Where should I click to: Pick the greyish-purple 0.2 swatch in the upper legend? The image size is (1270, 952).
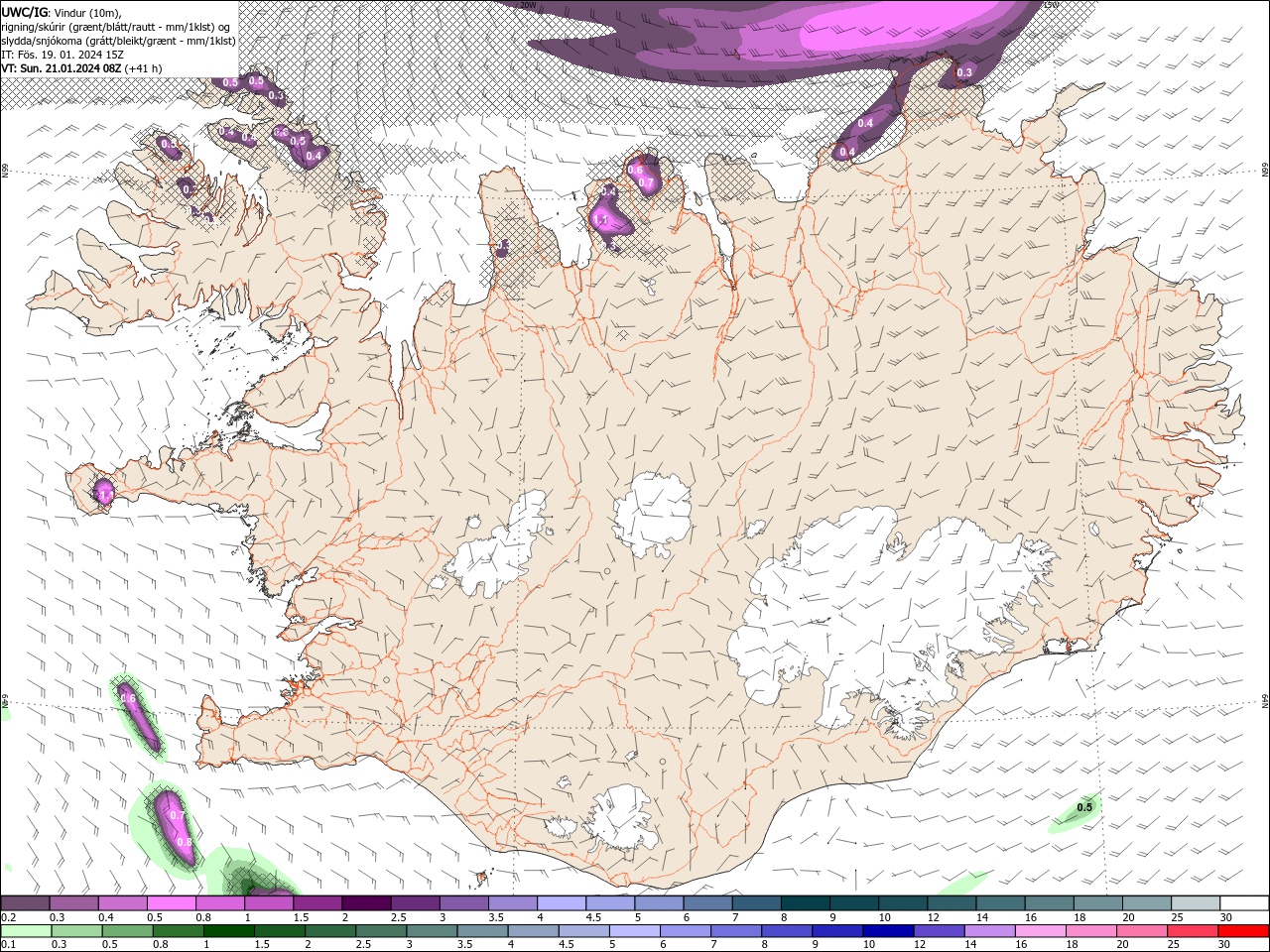[x=25, y=903]
